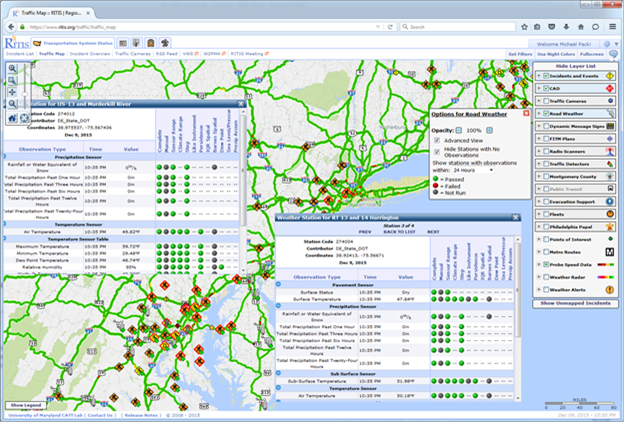The height and width of the screenshot is (422, 624).
Task: Expand the Traffic Cameras layer arrow
Action: coord(539,101)
